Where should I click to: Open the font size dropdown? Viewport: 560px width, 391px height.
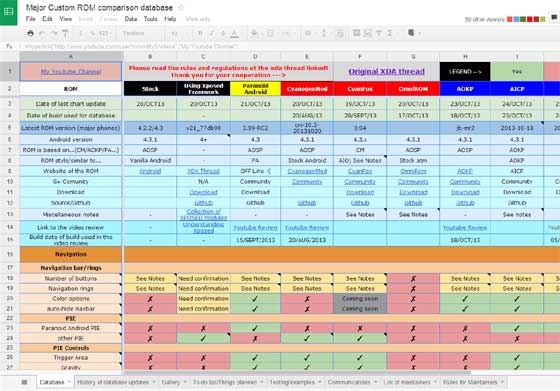click(178, 33)
